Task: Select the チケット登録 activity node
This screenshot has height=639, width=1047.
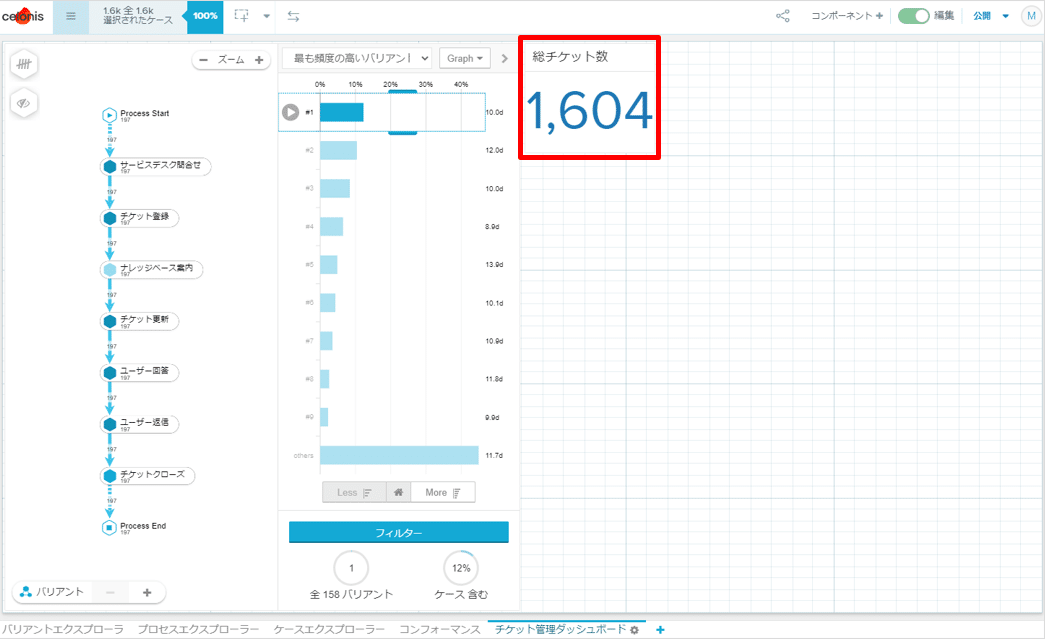Action: pyautogui.click(x=140, y=218)
